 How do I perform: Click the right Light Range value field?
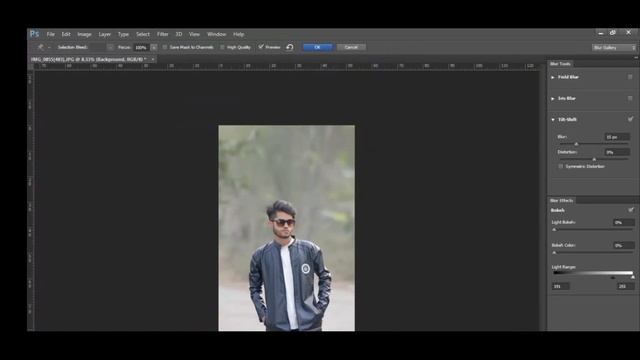[626, 287]
